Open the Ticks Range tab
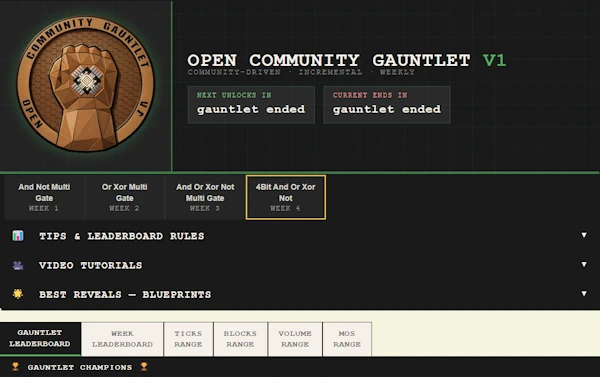This screenshot has width=600, height=377. pyautogui.click(x=188, y=339)
